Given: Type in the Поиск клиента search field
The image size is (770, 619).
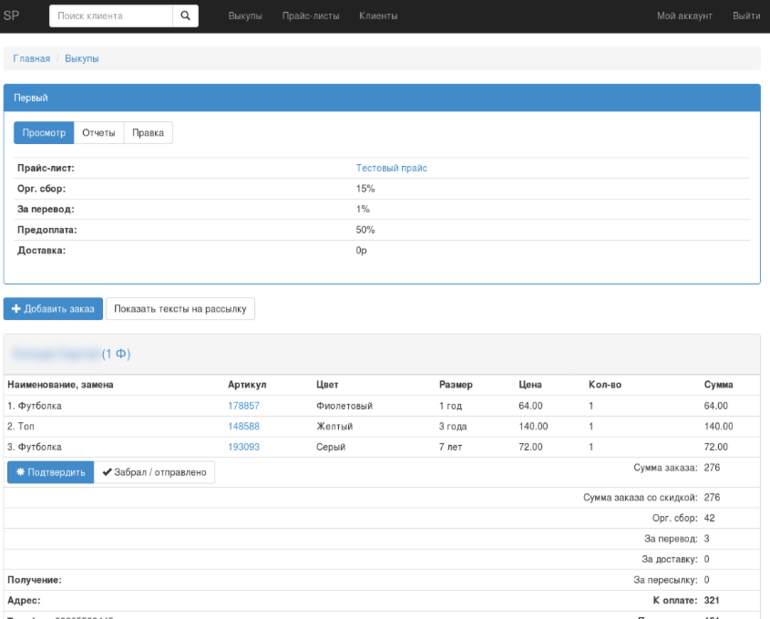Looking at the screenshot, I should click(111, 16).
